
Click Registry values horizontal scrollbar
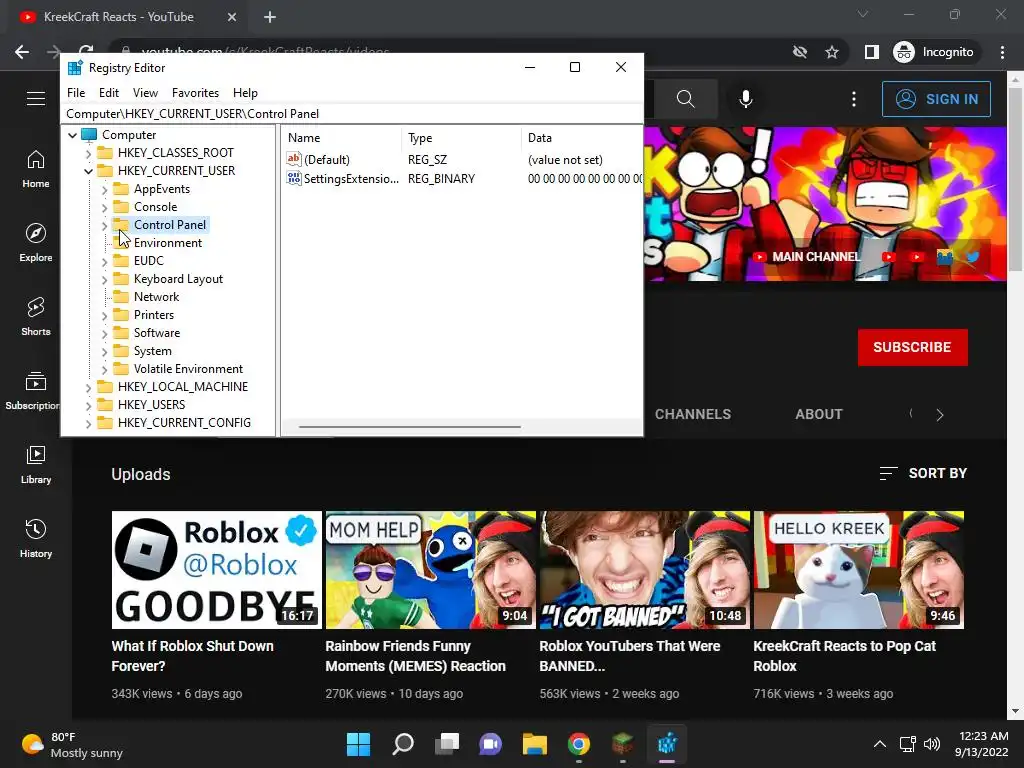409,427
